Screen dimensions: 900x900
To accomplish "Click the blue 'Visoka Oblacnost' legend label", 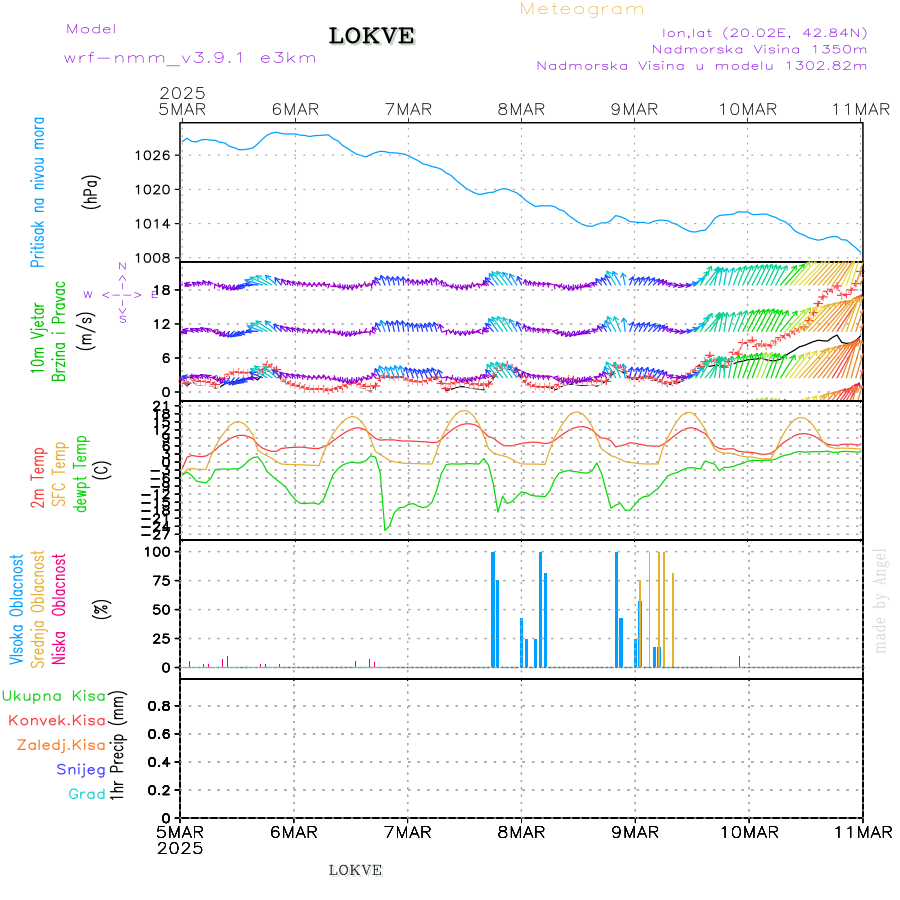I will click(x=17, y=608).
